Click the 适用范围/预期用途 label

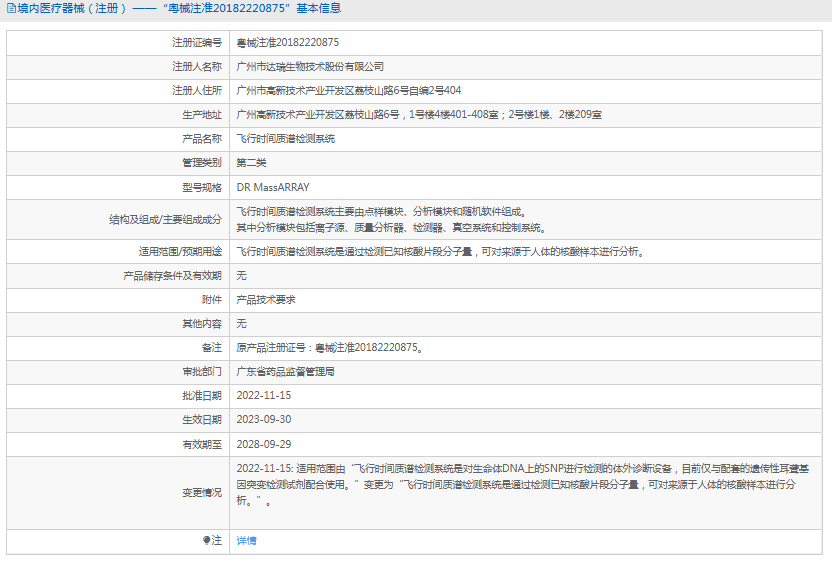pos(180,252)
